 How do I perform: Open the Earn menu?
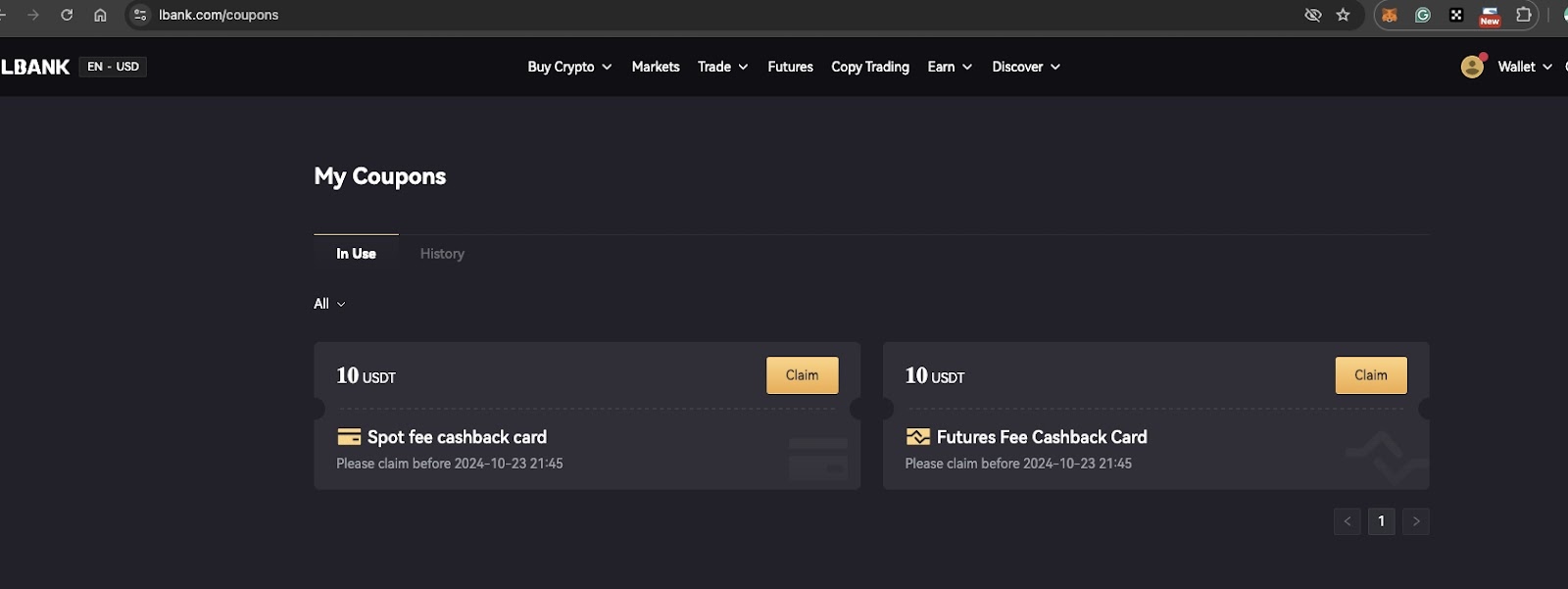point(950,67)
